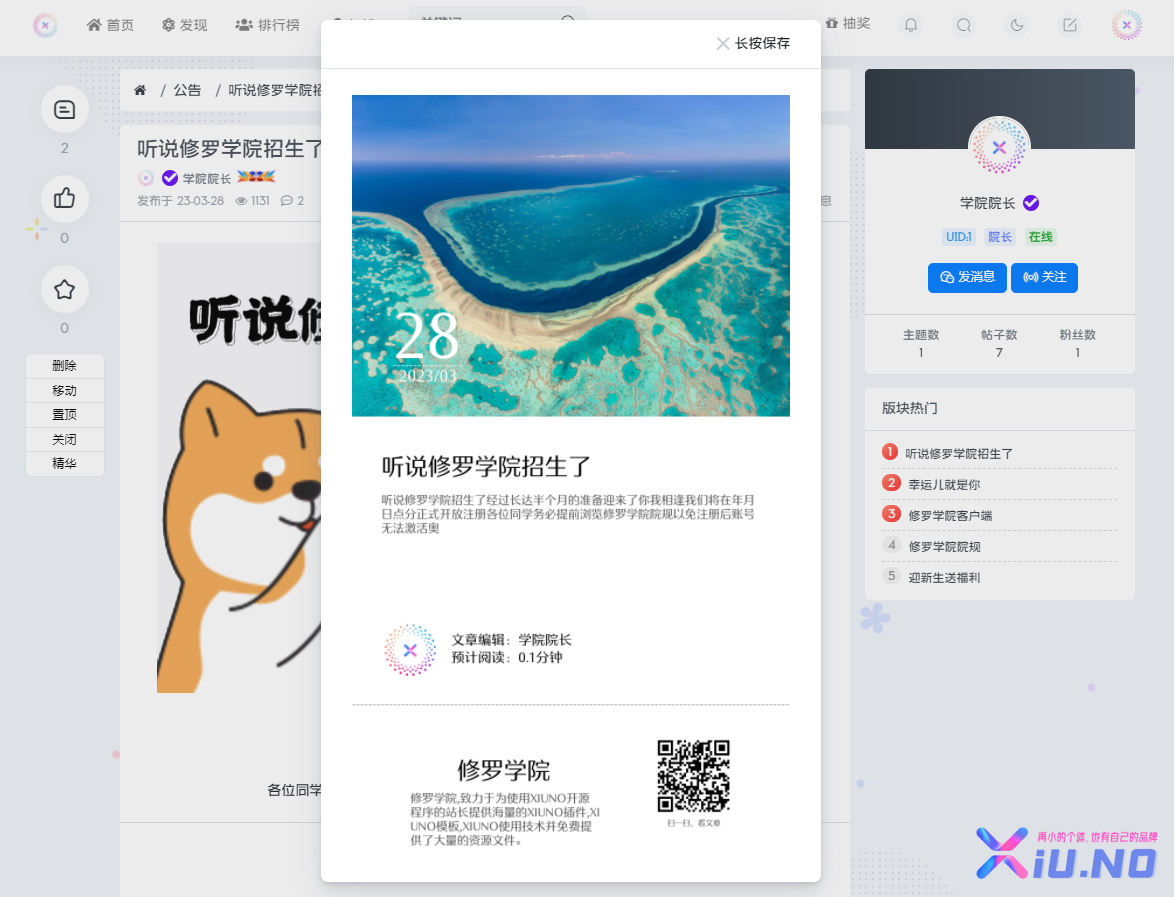Viewport: 1174px width, 897px height.
Task: Click the poster cover image
Action: click(571, 255)
